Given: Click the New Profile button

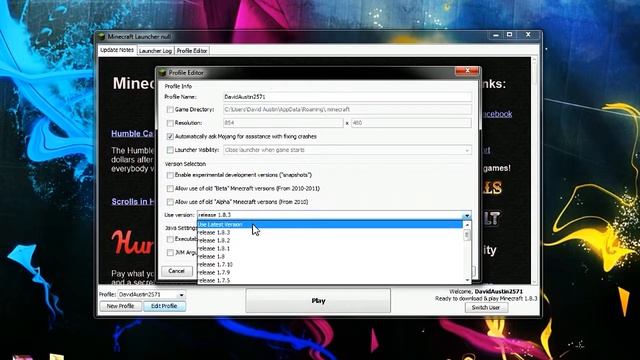Looking at the screenshot, I should point(120,306).
